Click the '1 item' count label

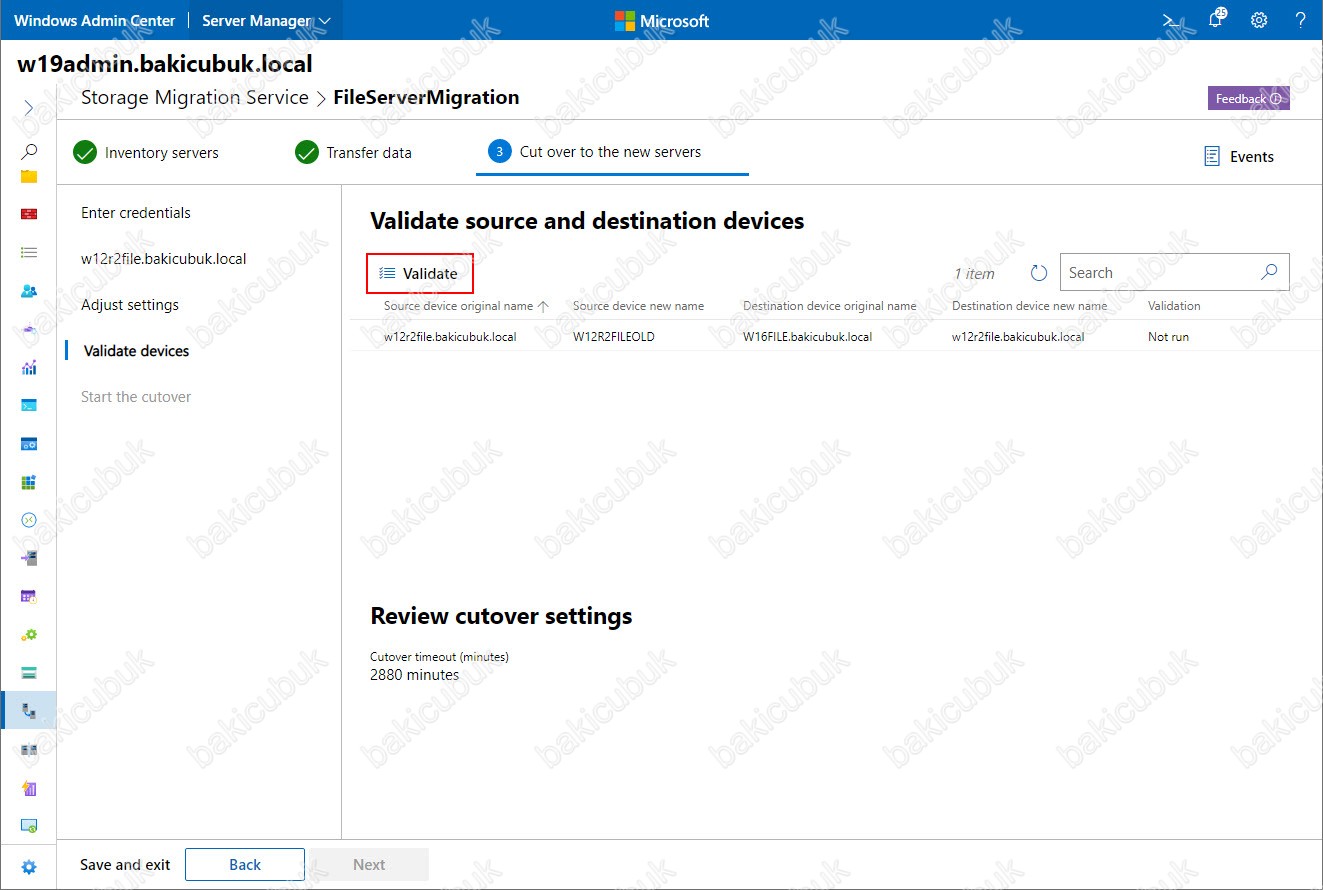coord(974,273)
